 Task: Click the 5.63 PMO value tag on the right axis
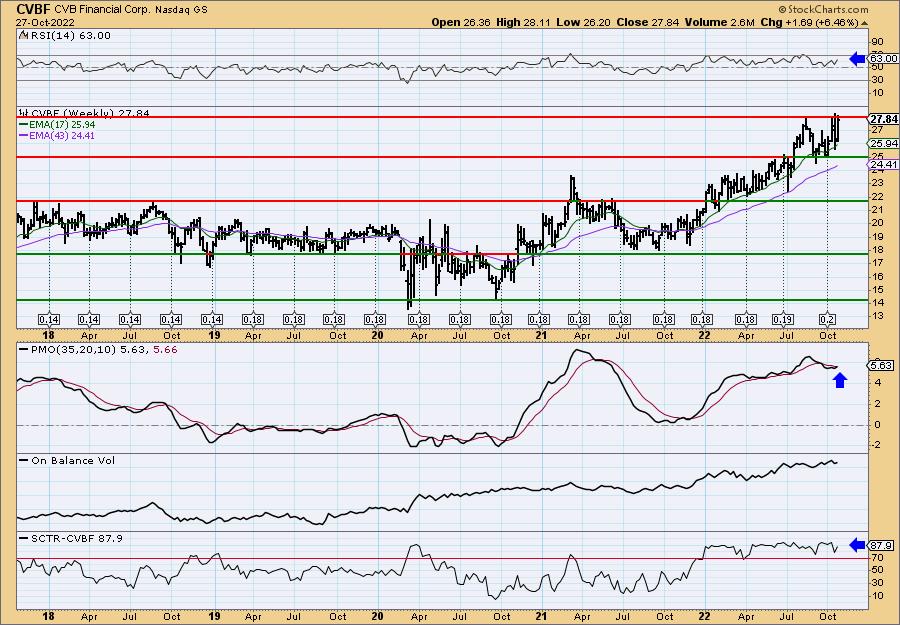881,366
